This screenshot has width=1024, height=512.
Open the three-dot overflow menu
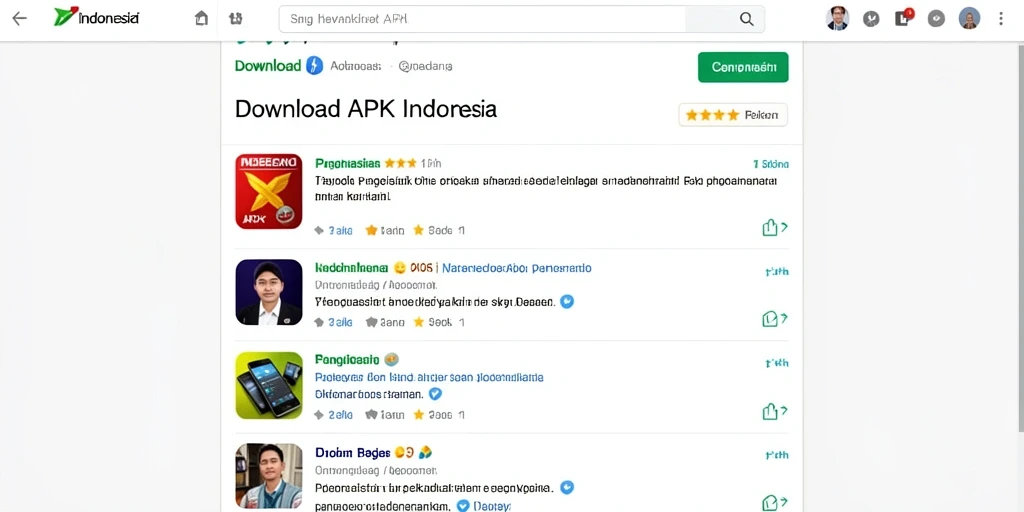tap(1001, 18)
